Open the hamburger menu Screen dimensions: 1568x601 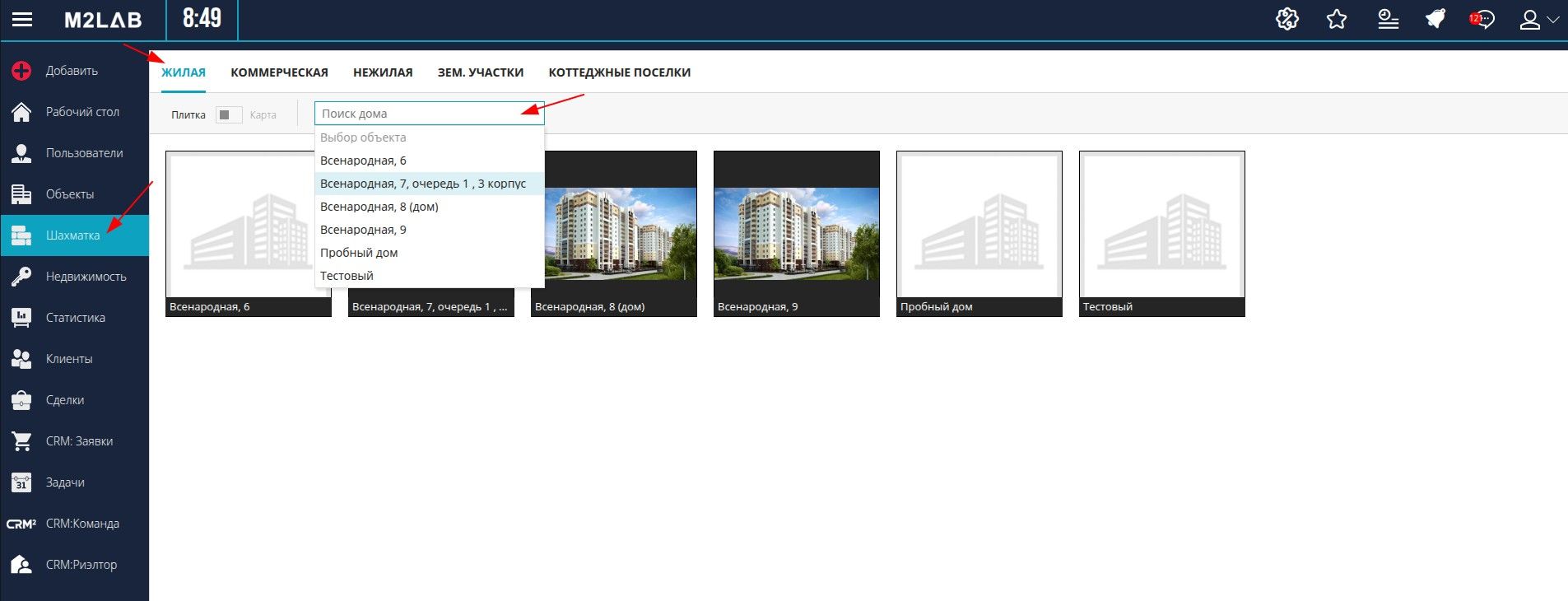(22, 20)
